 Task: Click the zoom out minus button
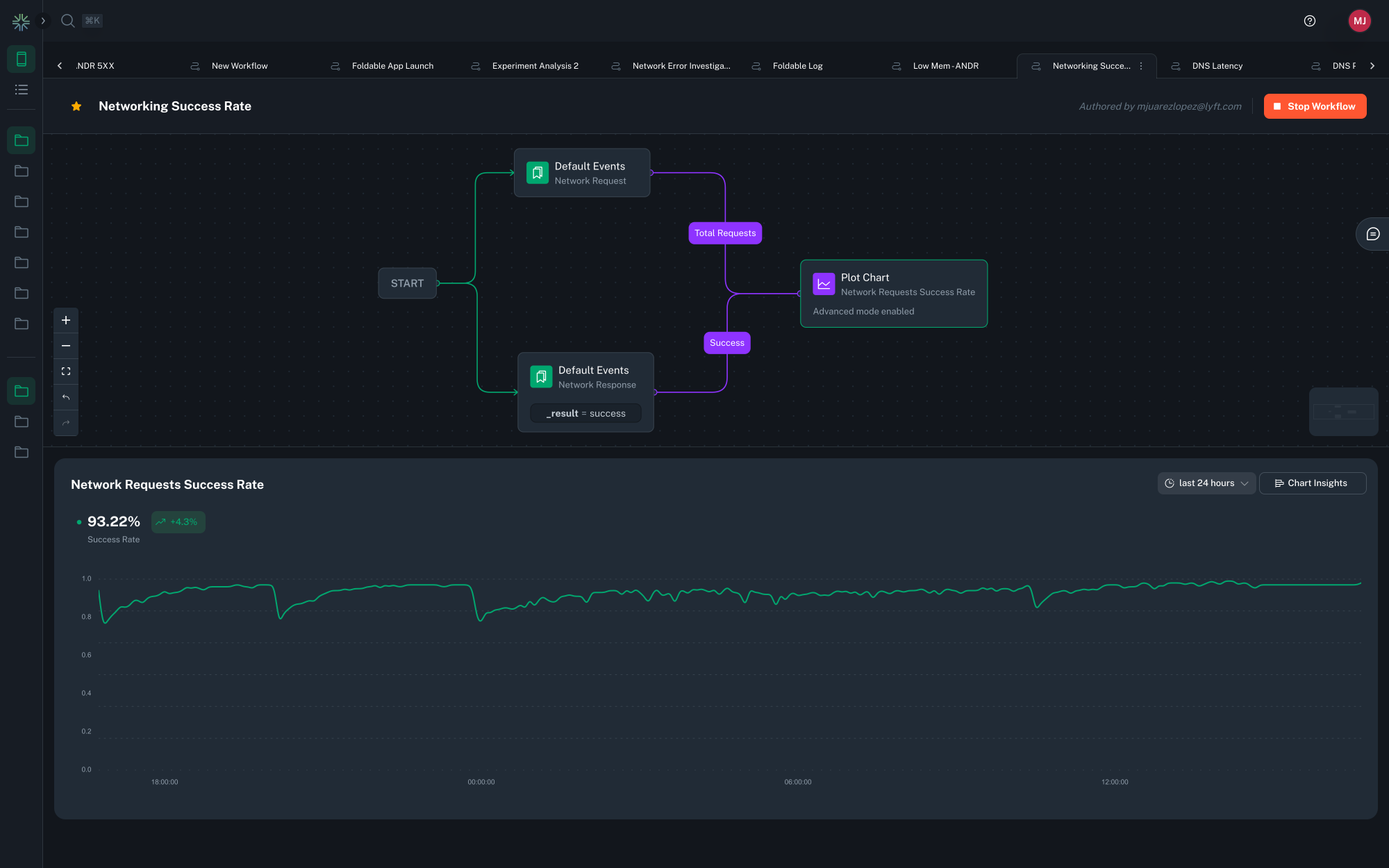coord(66,346)
